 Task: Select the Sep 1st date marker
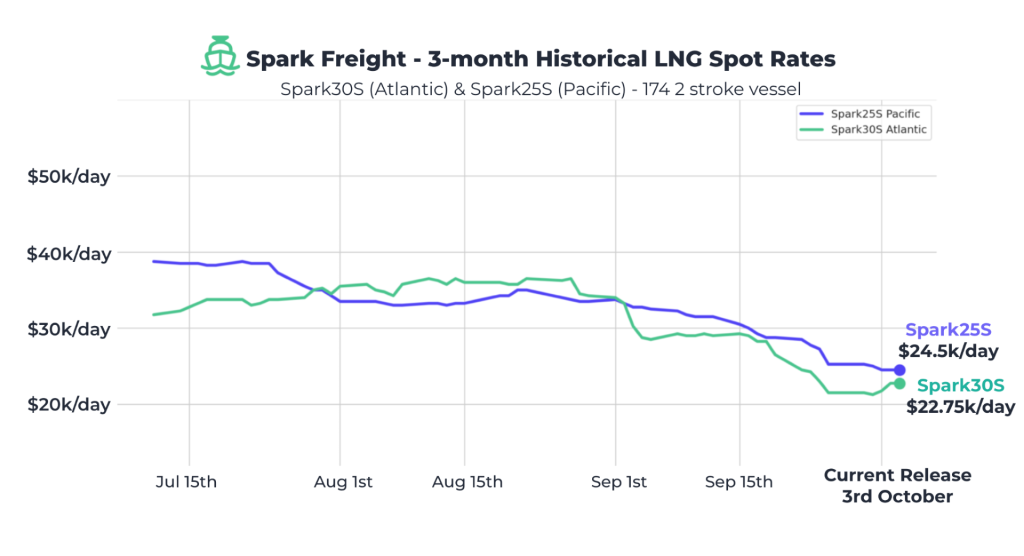617,482
